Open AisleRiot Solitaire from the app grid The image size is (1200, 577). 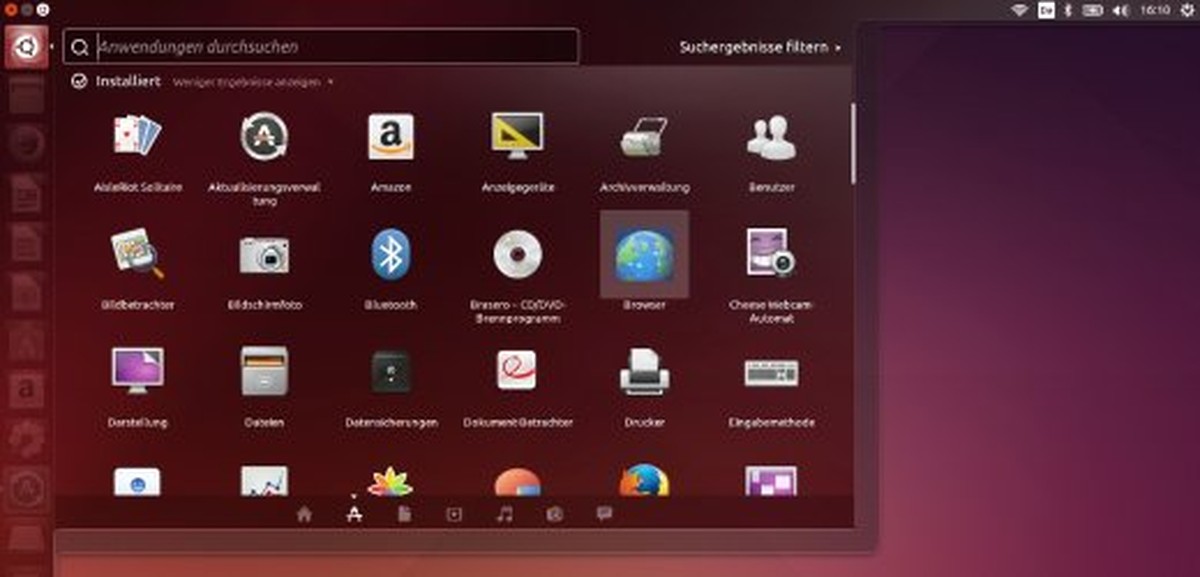[x=138, y=136]
